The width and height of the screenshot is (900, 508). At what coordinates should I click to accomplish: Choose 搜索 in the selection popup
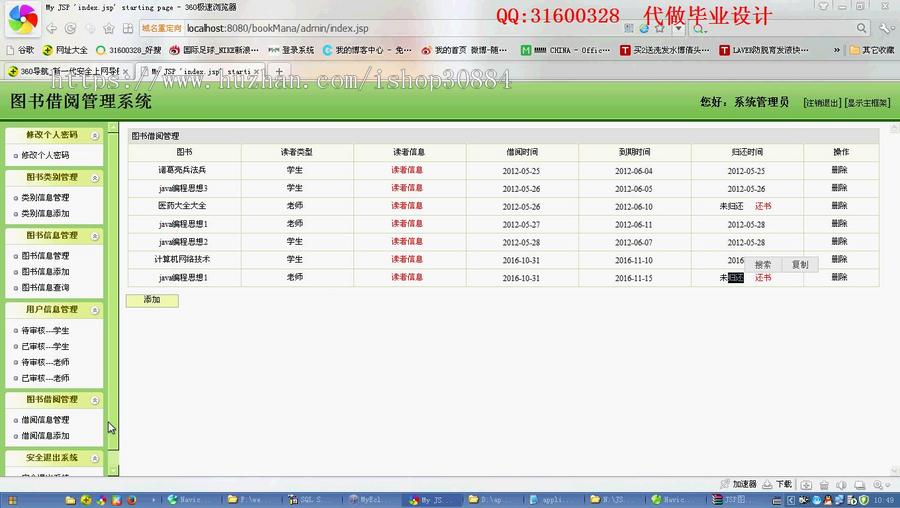[x=763, y=265]
